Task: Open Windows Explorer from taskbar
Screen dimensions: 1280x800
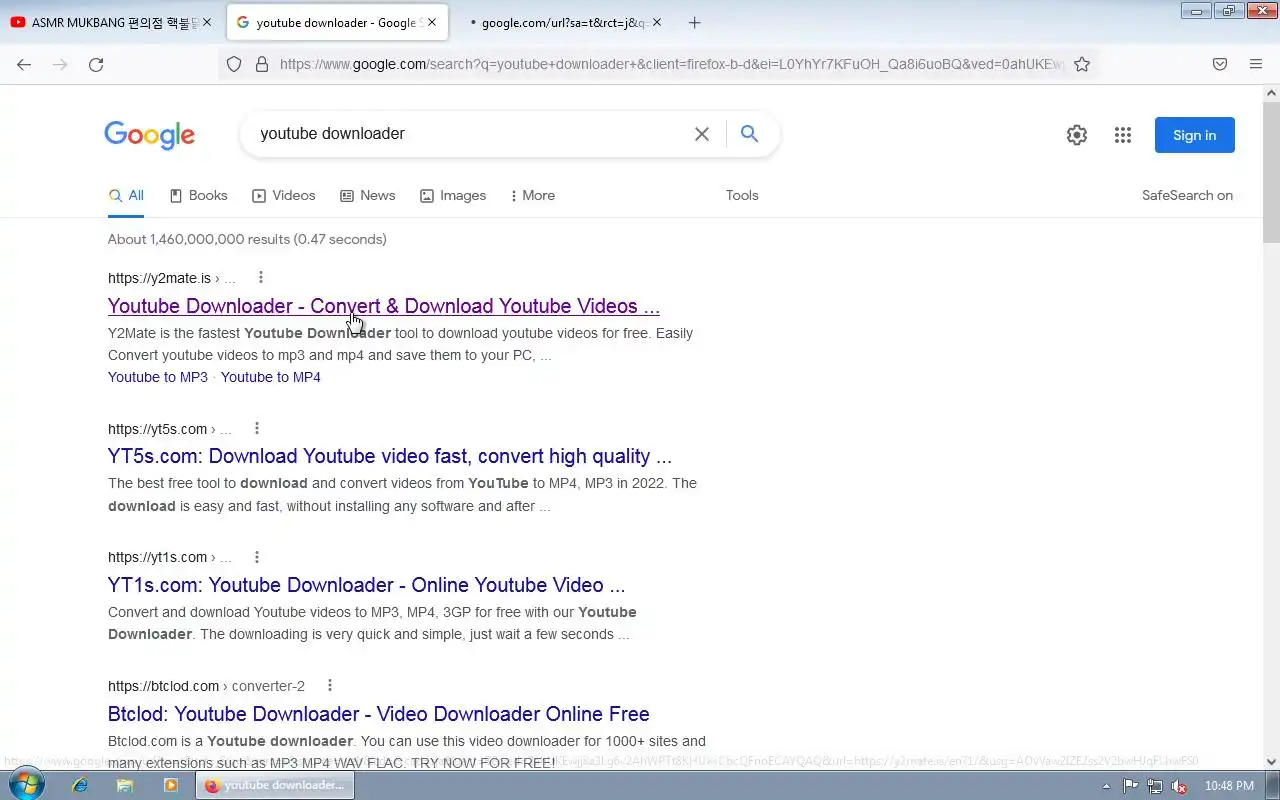Action: point(125,785)
